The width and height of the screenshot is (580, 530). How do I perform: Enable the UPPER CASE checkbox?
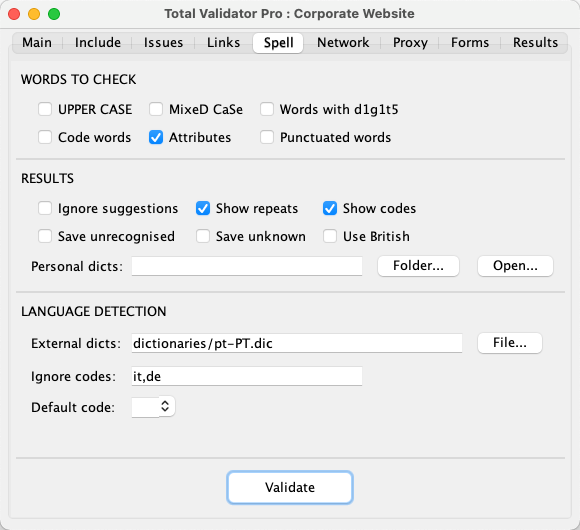click(45, 109)
